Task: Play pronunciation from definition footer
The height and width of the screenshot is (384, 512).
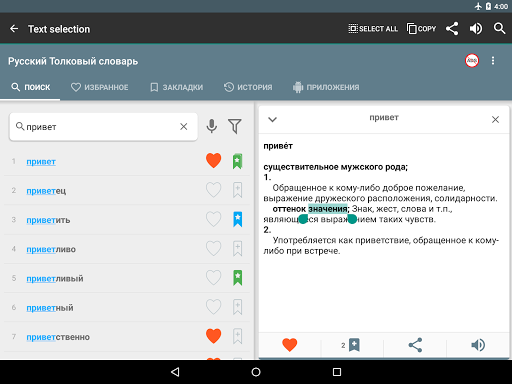Action: point(478,345)
